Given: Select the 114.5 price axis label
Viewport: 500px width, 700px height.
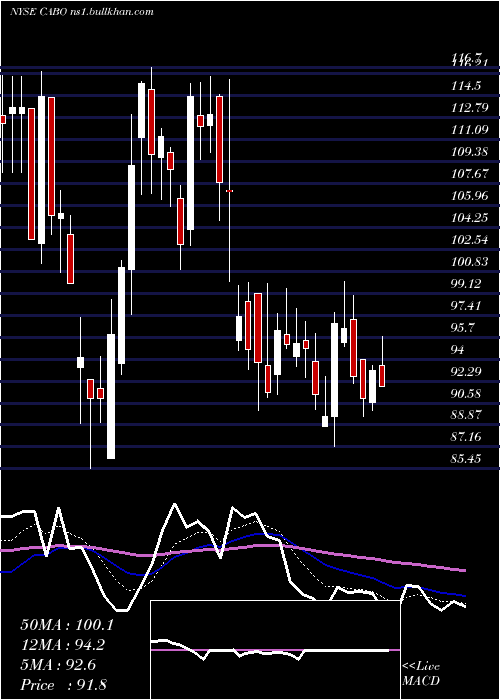Looking at the screenshot, I should [466, 86].
